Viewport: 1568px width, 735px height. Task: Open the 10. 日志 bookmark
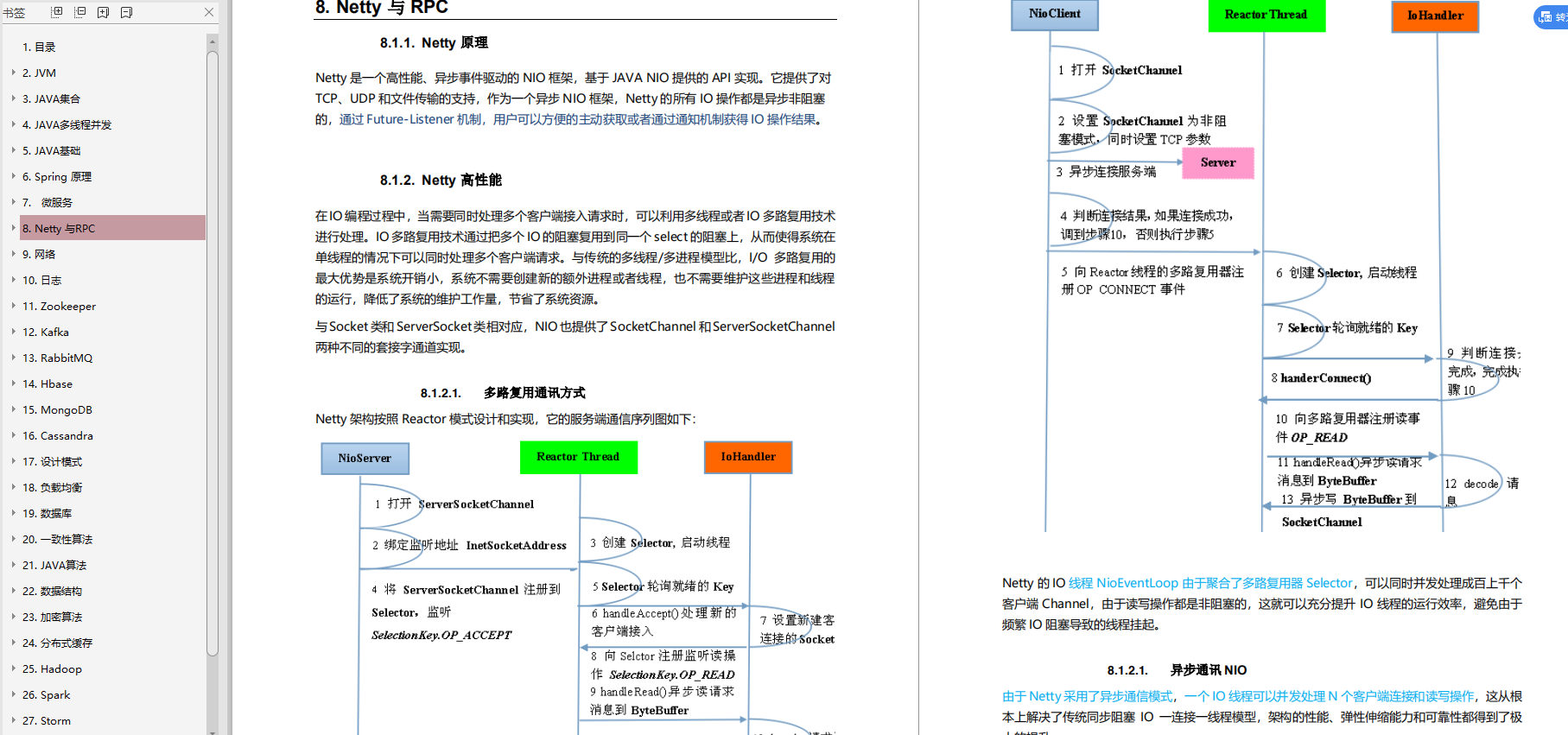coord(41,280)
